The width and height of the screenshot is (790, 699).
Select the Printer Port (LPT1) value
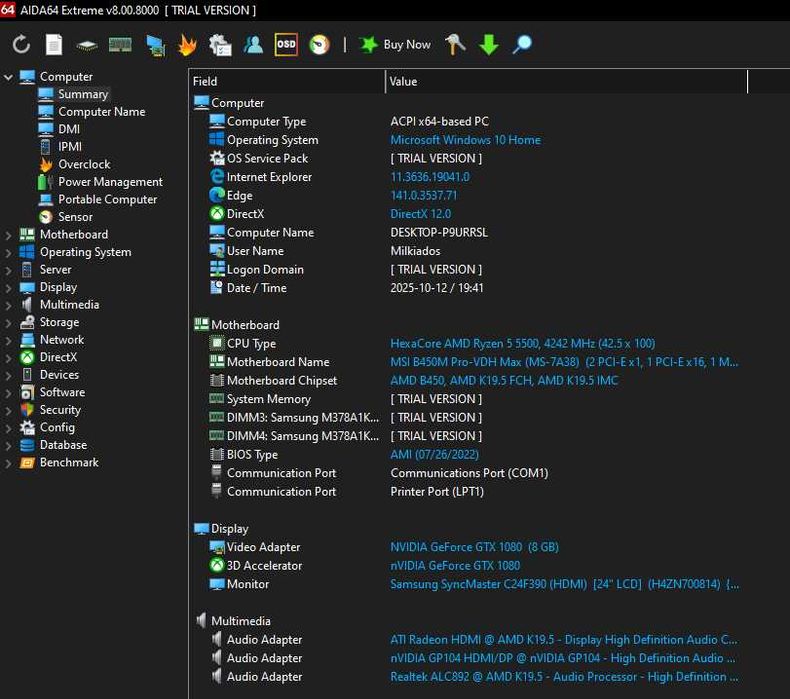[437, 492]
